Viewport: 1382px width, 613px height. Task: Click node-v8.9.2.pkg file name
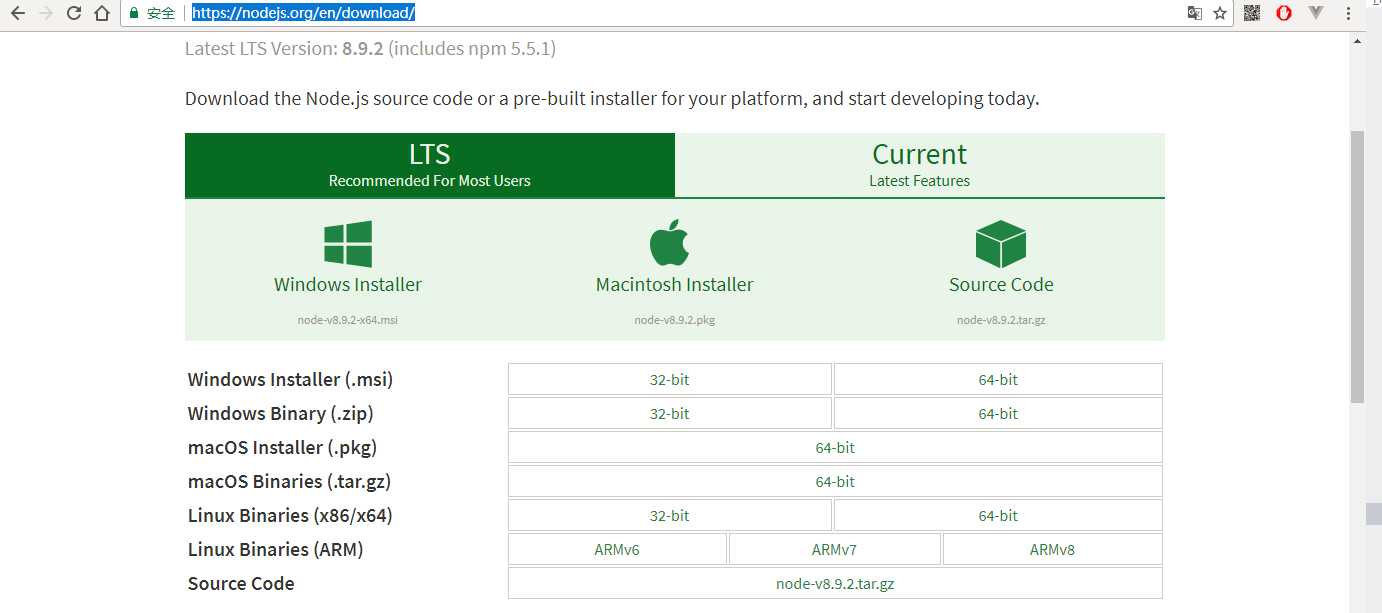[x=675, y=320]
